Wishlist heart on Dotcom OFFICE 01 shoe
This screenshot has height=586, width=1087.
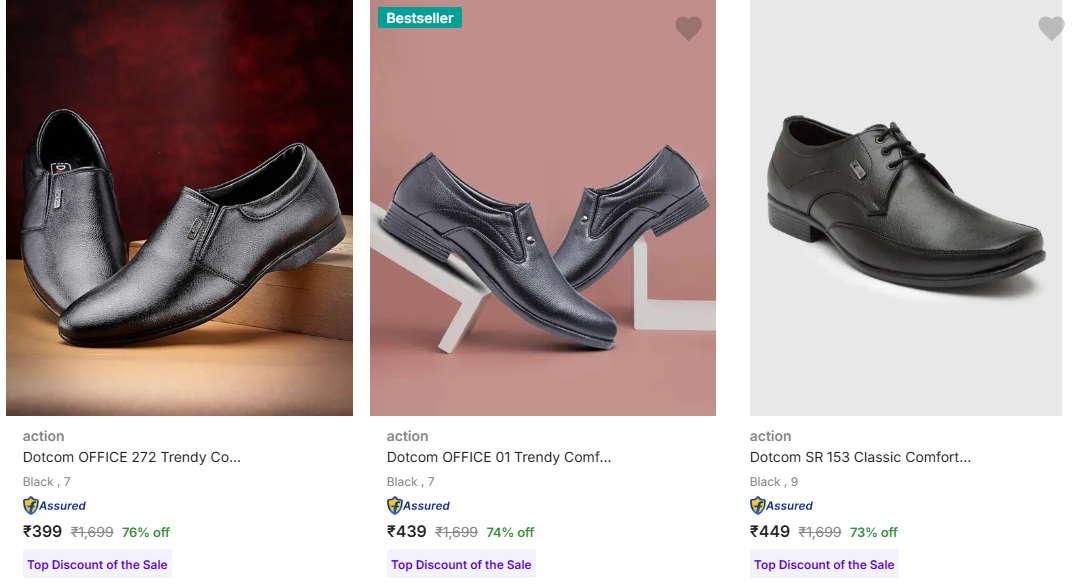tap(688, 28)
